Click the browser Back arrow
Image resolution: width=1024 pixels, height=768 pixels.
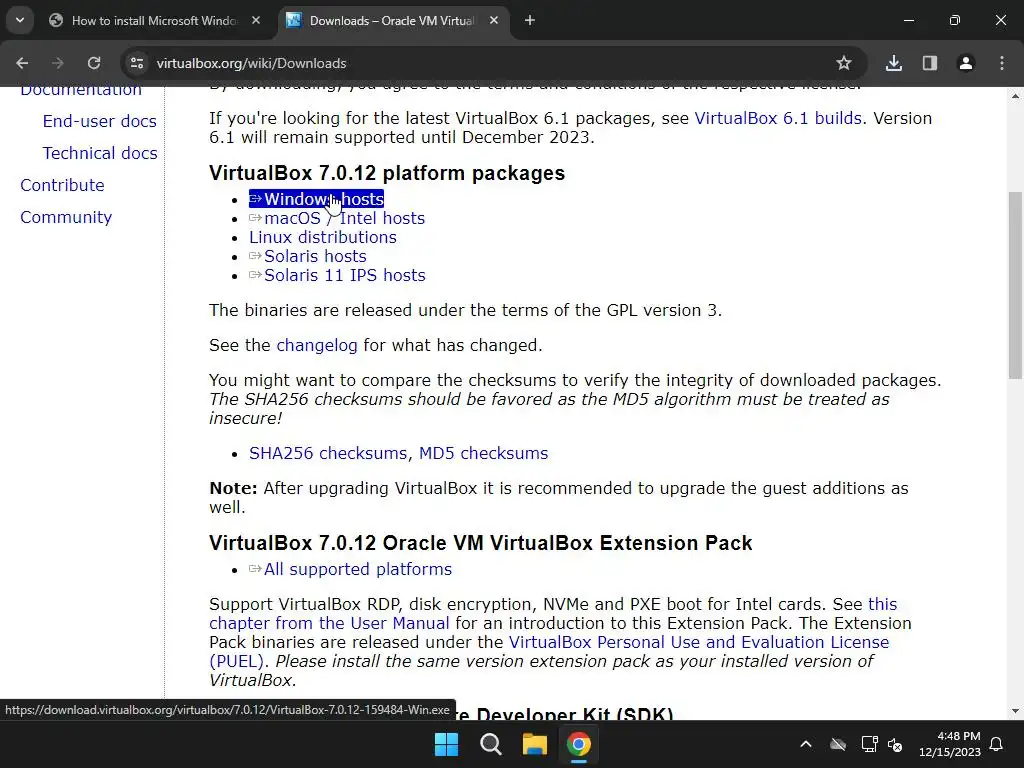coord(22,63)
